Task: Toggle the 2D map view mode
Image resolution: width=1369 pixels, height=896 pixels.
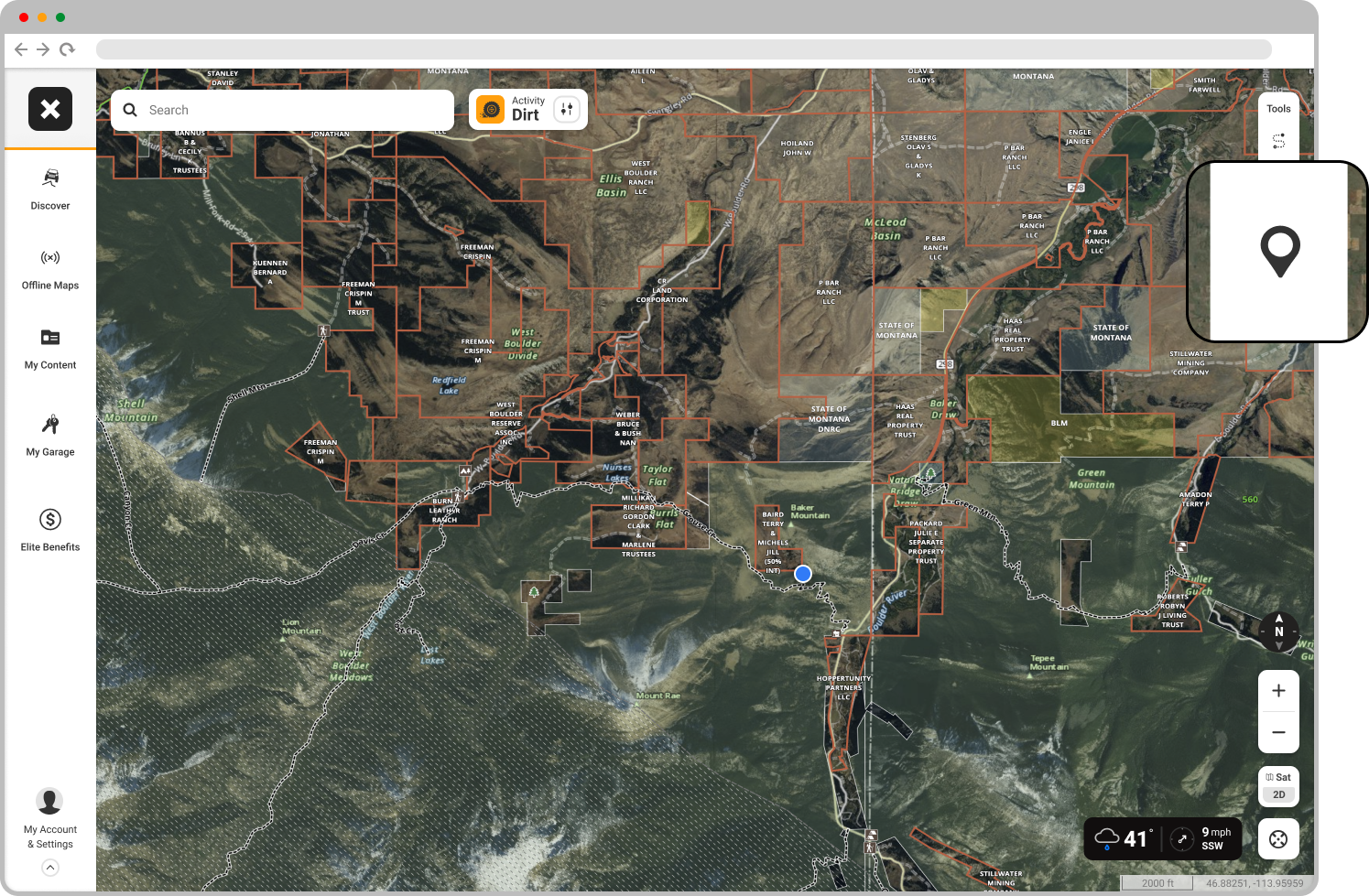Action: pyautogui.click(x=1278, y=794)
